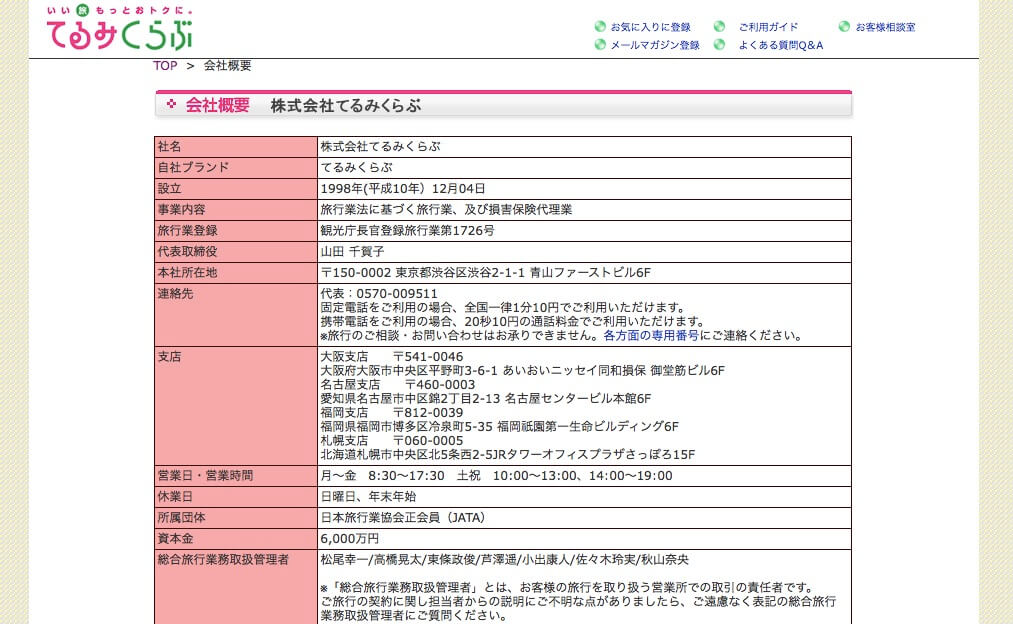The height and width of the screenshot is (624, 1013).
Task: Click the 支店 row label
Action: (x=169, y=357)
